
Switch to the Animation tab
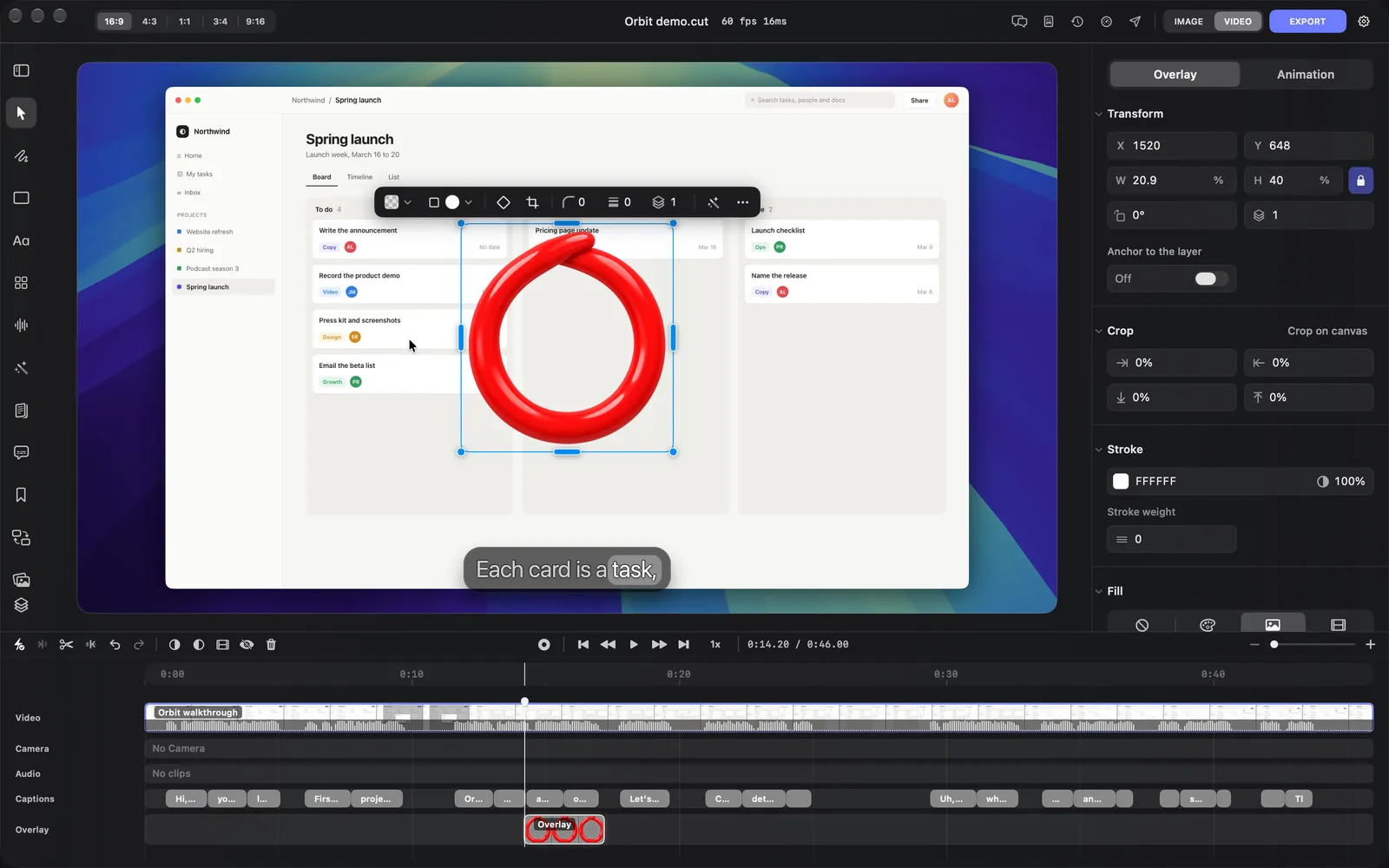click(1305, 75)
